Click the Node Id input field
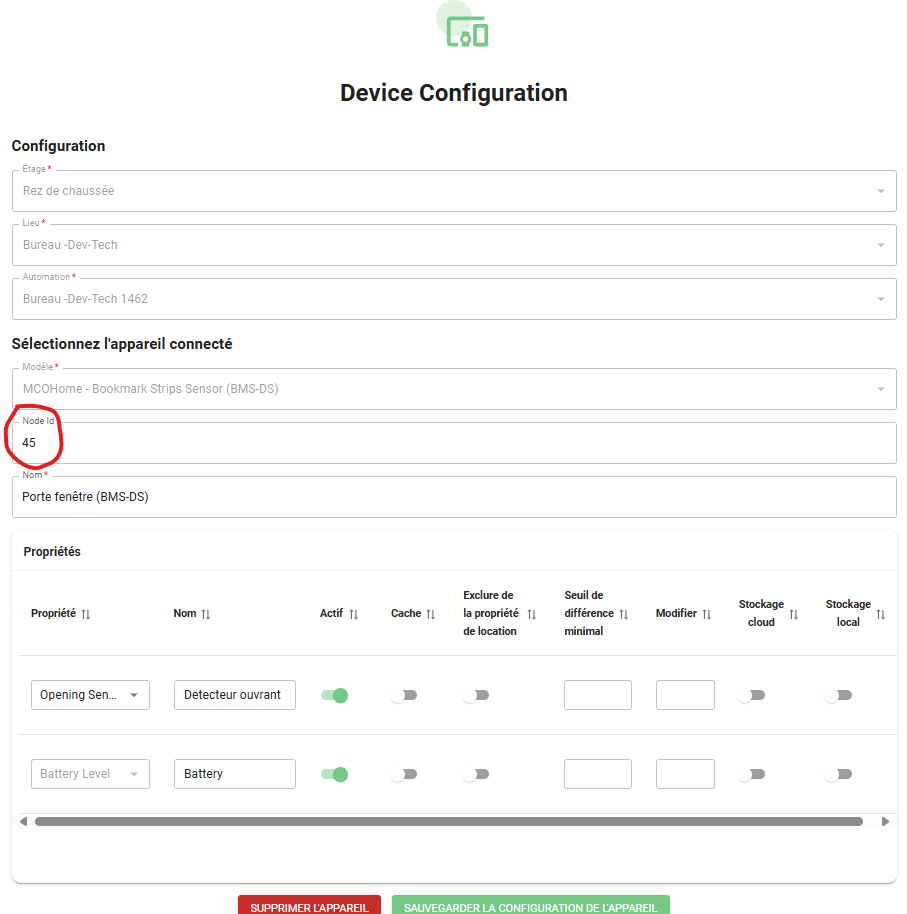 point(453,443)
